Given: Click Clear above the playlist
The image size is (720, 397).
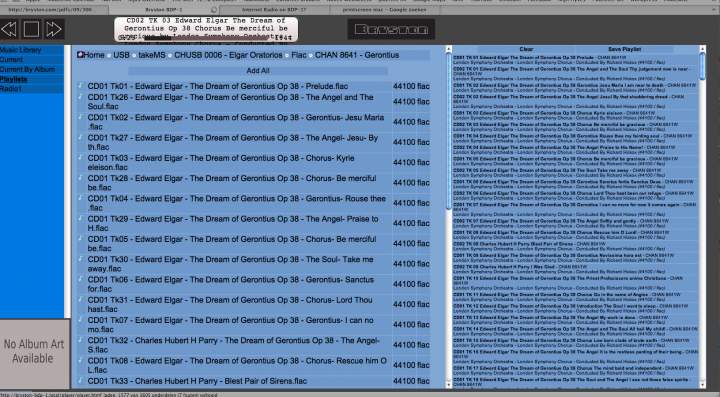Looking at the screenshot, I should point(526,49).
